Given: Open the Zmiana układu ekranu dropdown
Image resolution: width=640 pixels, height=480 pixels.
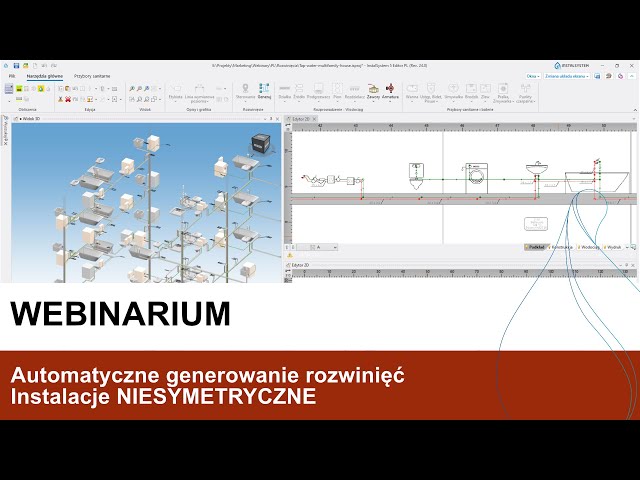Looking at the screenshot, I should 567,76.
